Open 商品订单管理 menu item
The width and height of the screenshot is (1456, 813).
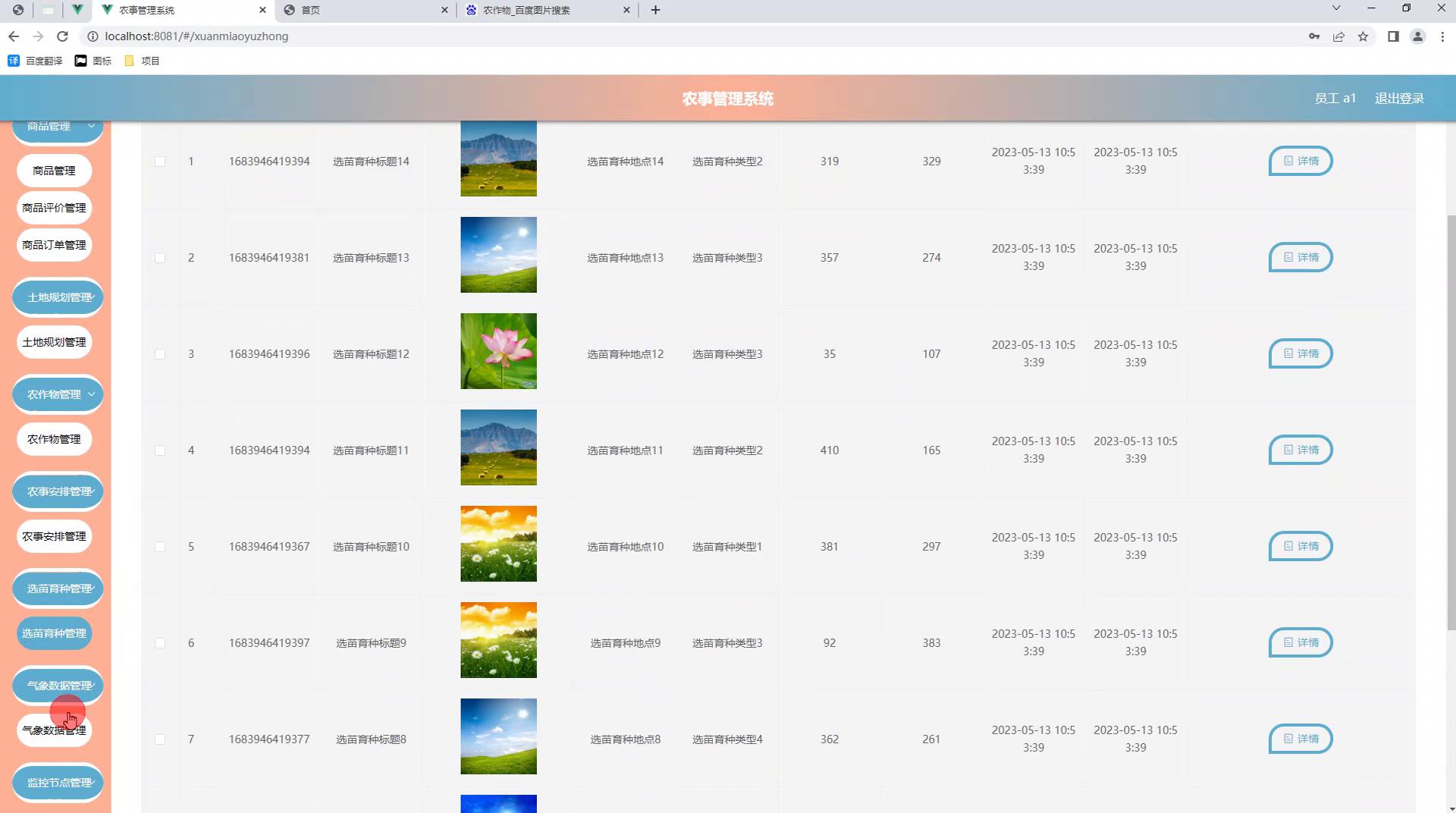[x=54, y=245]
